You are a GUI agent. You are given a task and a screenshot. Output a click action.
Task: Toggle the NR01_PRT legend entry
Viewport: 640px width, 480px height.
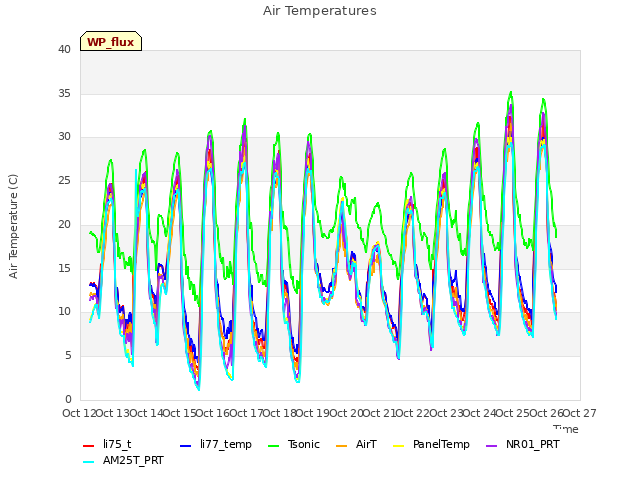(523, 444)
